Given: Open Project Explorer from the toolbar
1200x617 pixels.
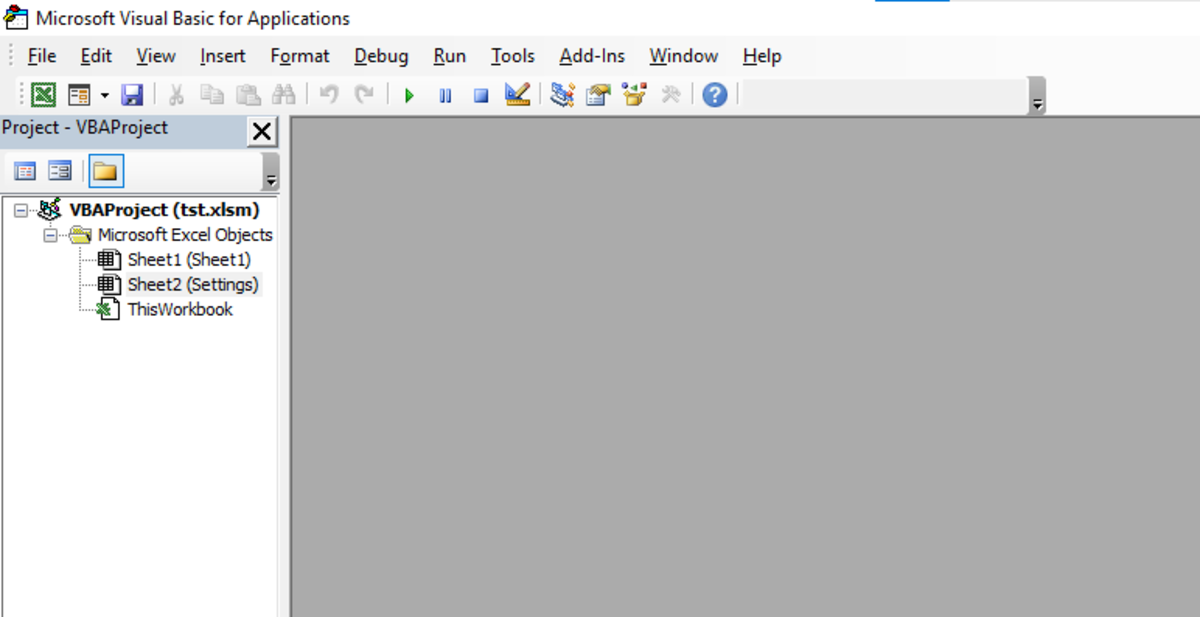Looking at the screenshot, I should (562, 95).
